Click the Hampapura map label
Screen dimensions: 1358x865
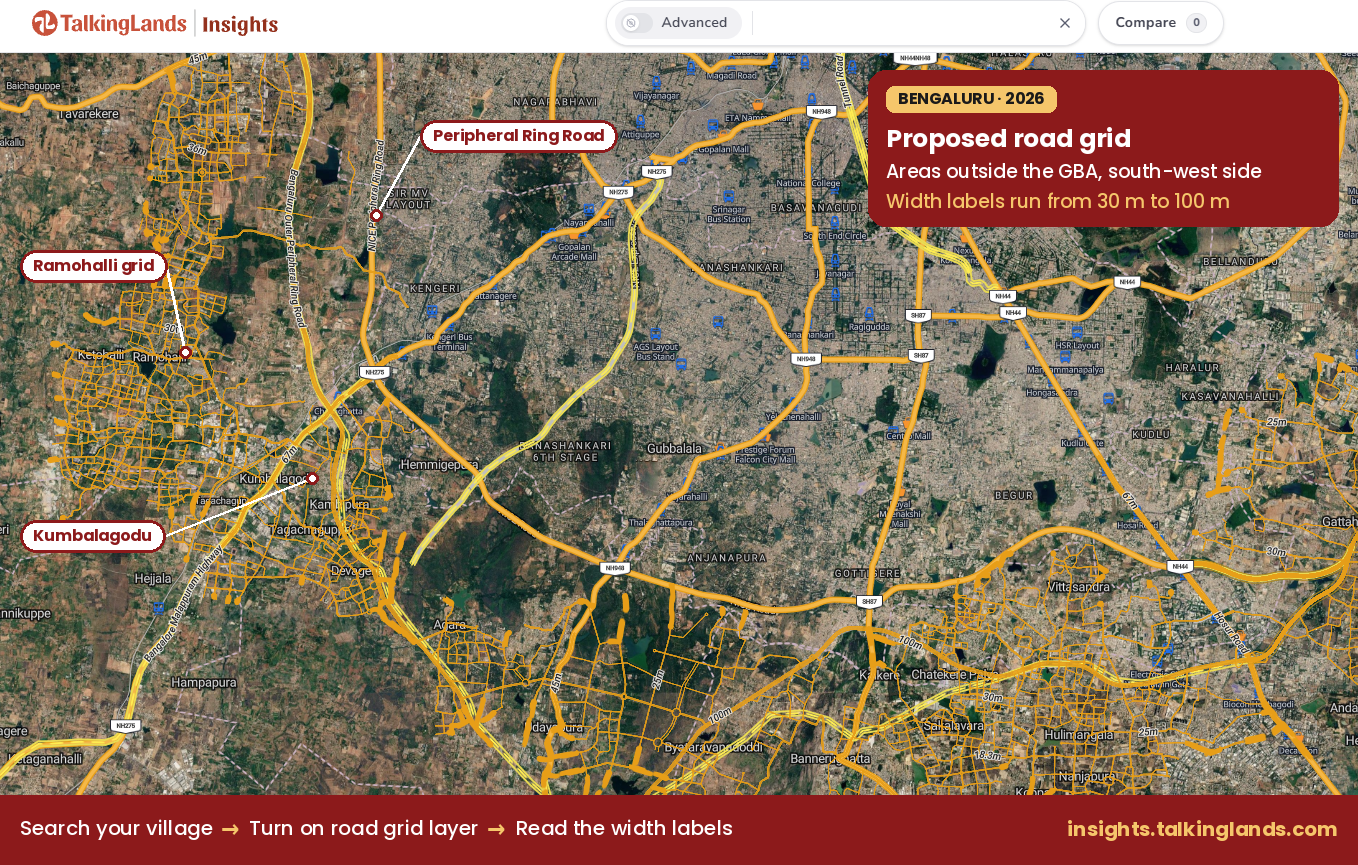(204, 683)
